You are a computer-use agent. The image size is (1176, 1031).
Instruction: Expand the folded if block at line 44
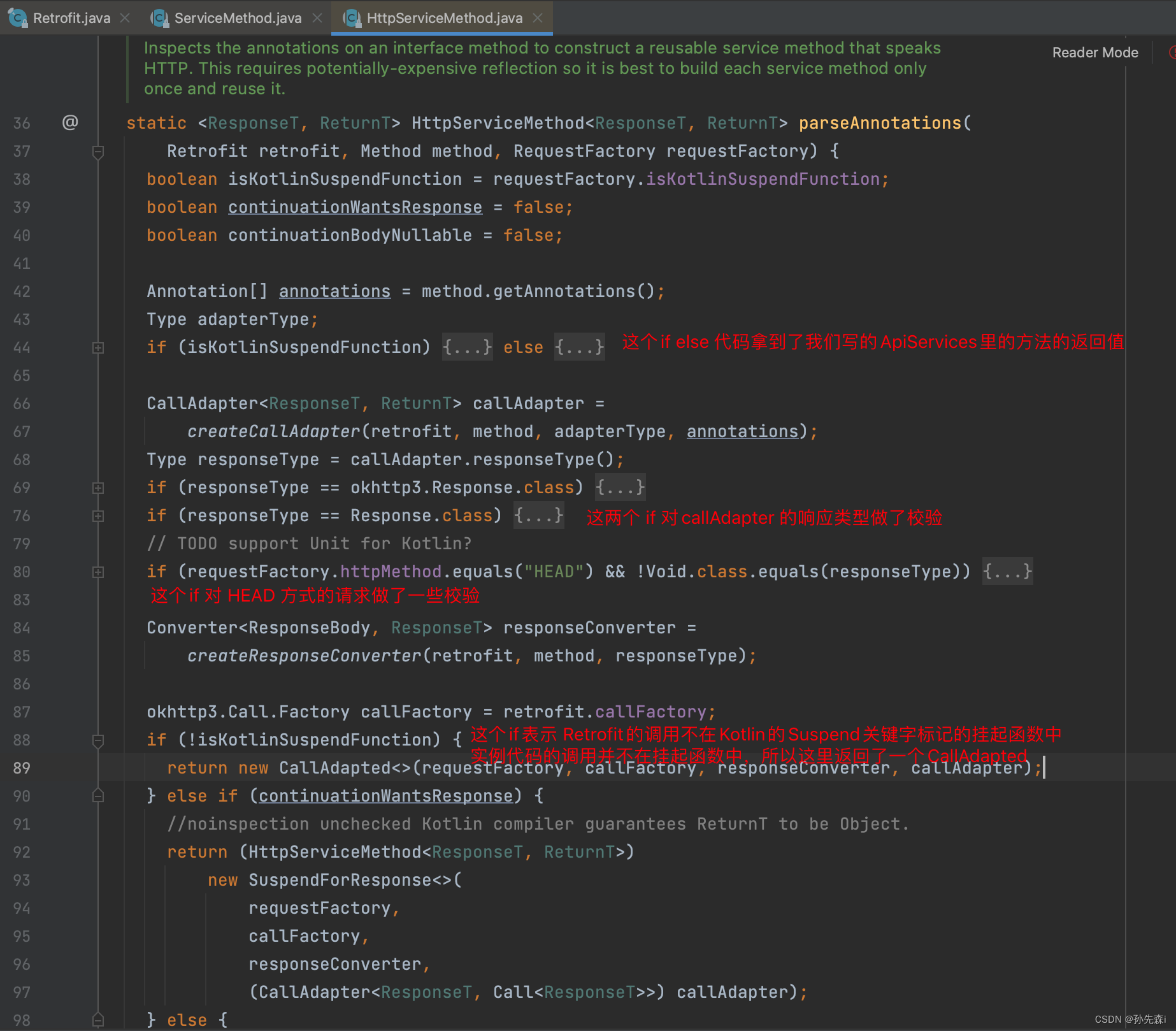(98, 348)
